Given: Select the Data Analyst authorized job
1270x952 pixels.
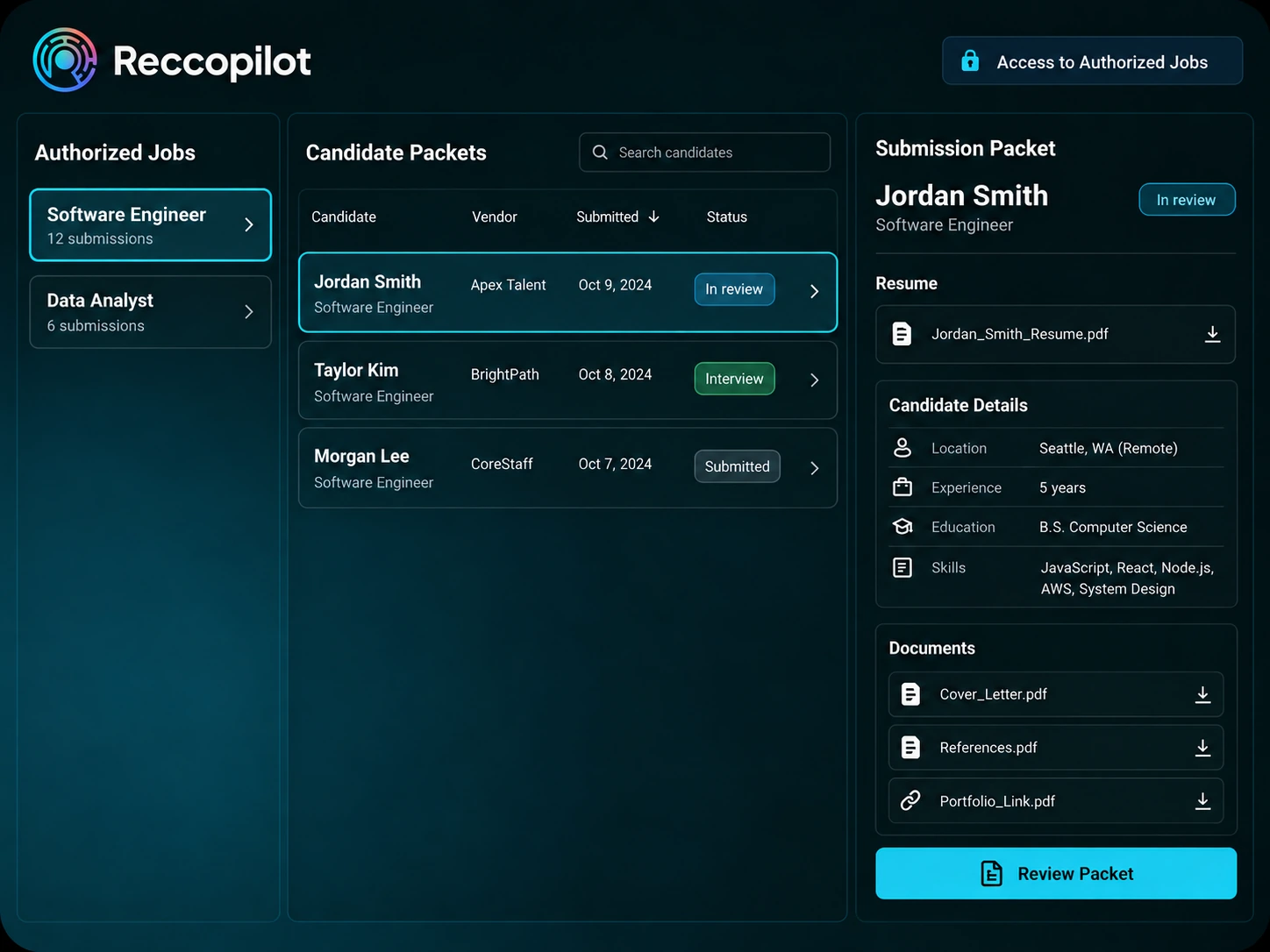Looking at the screenshot, I should pyautogui.click(x=151, y=312).
